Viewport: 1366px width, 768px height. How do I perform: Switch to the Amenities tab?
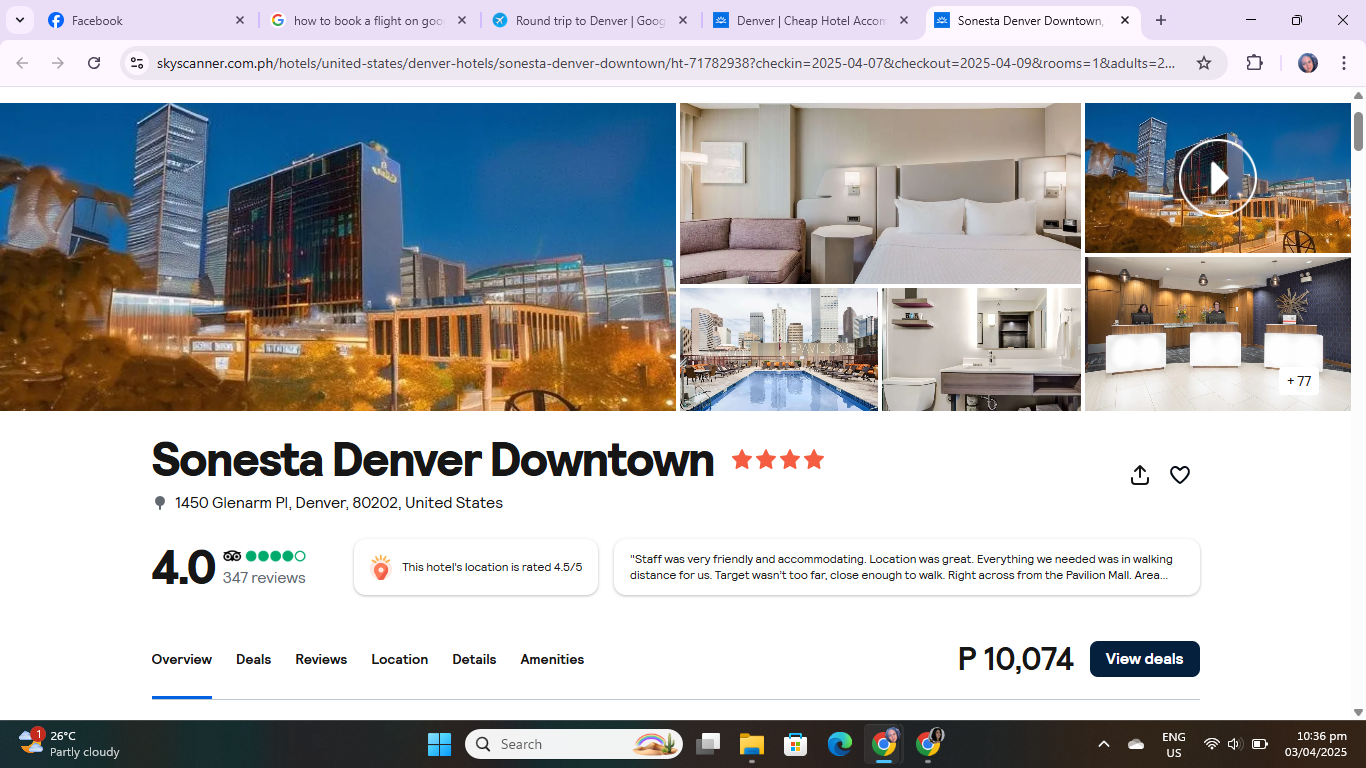click(552, 659)
